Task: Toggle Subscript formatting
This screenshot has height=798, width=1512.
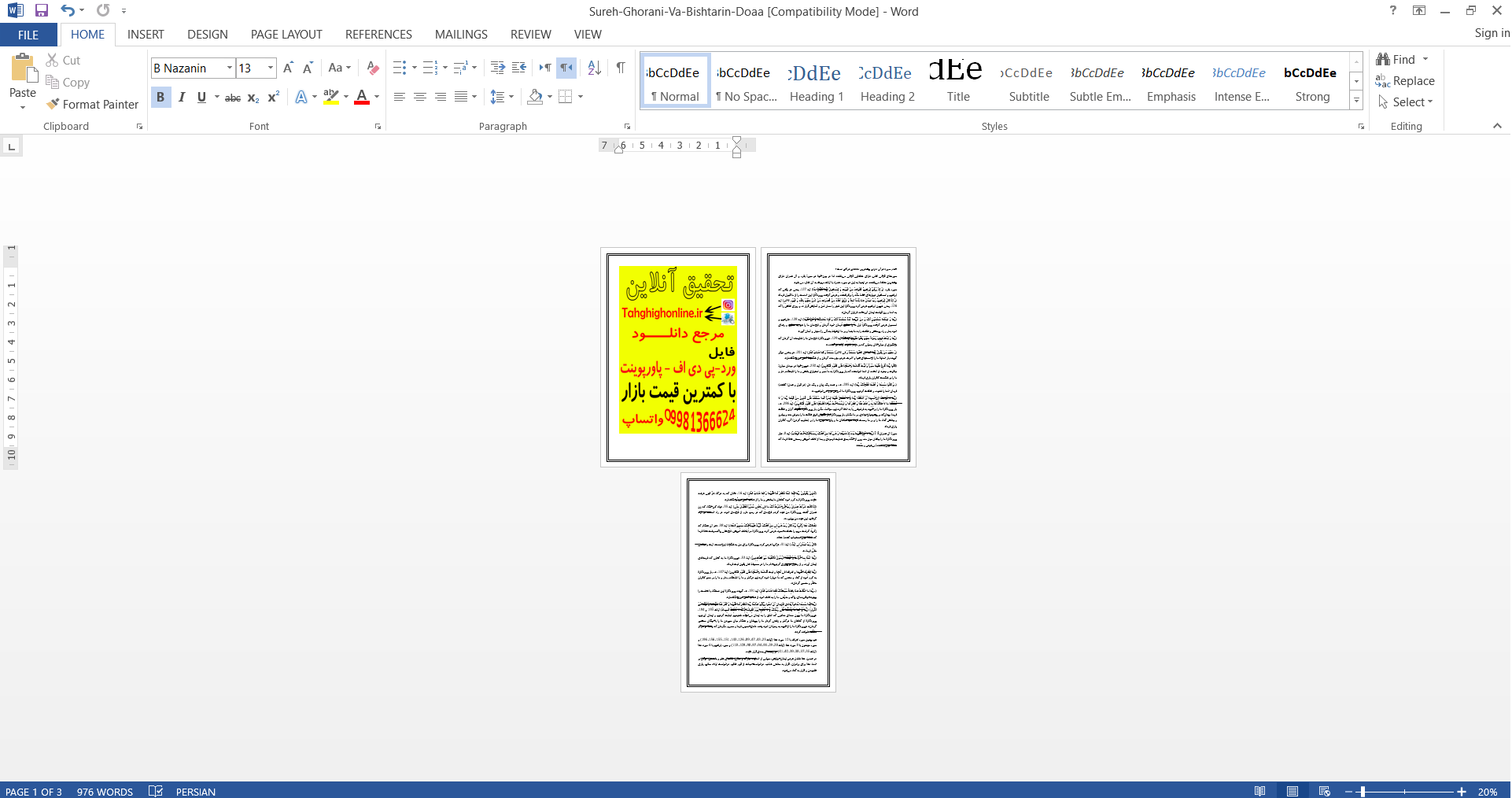Action: [x=253, y=97]
